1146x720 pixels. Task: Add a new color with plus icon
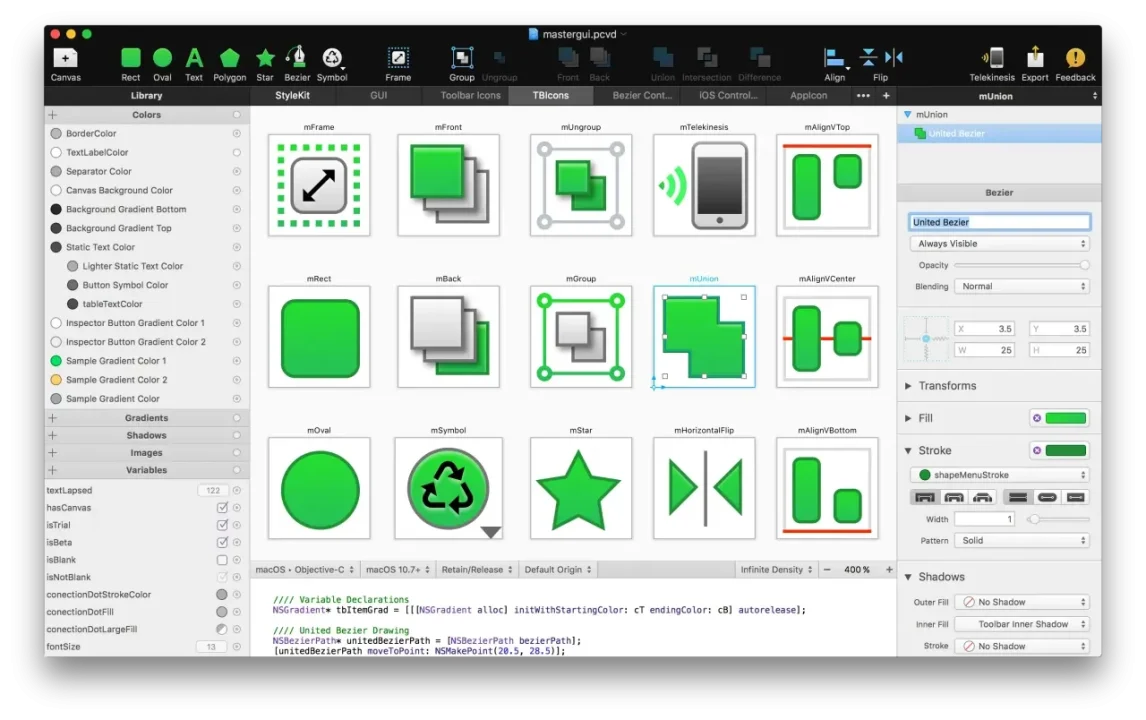pos(53,115)
